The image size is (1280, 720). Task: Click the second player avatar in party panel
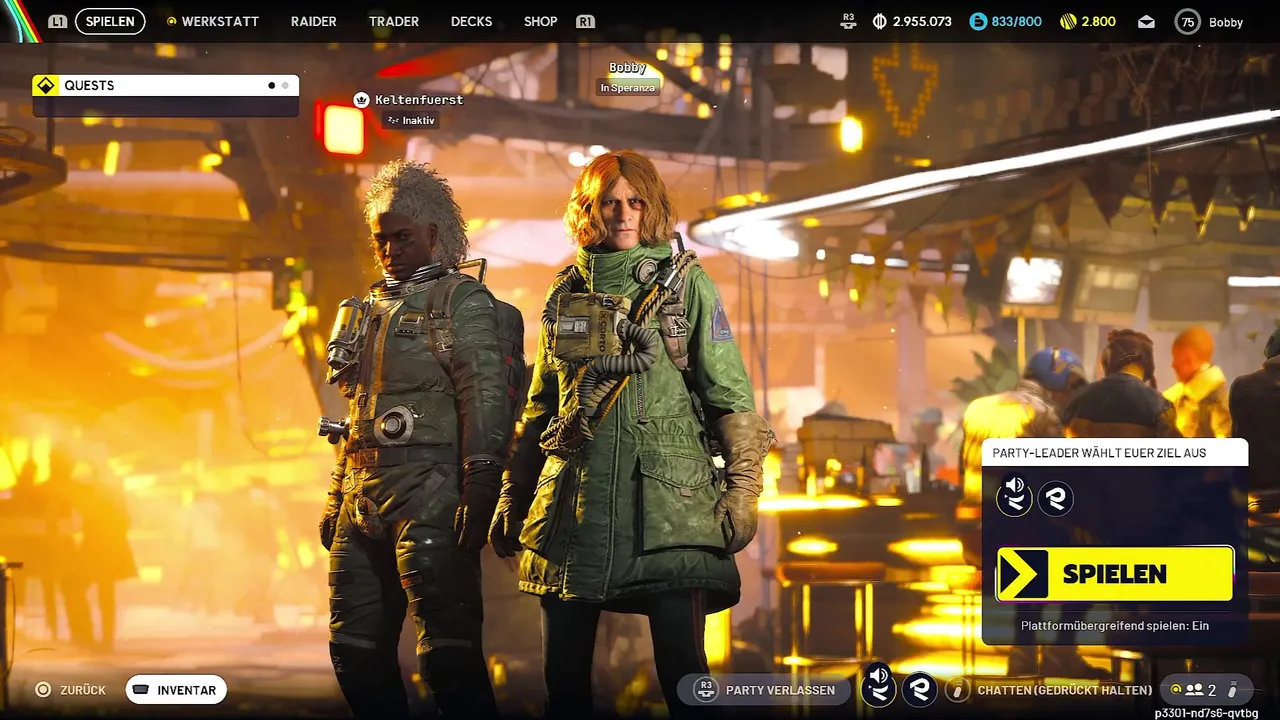(1056, 497)
